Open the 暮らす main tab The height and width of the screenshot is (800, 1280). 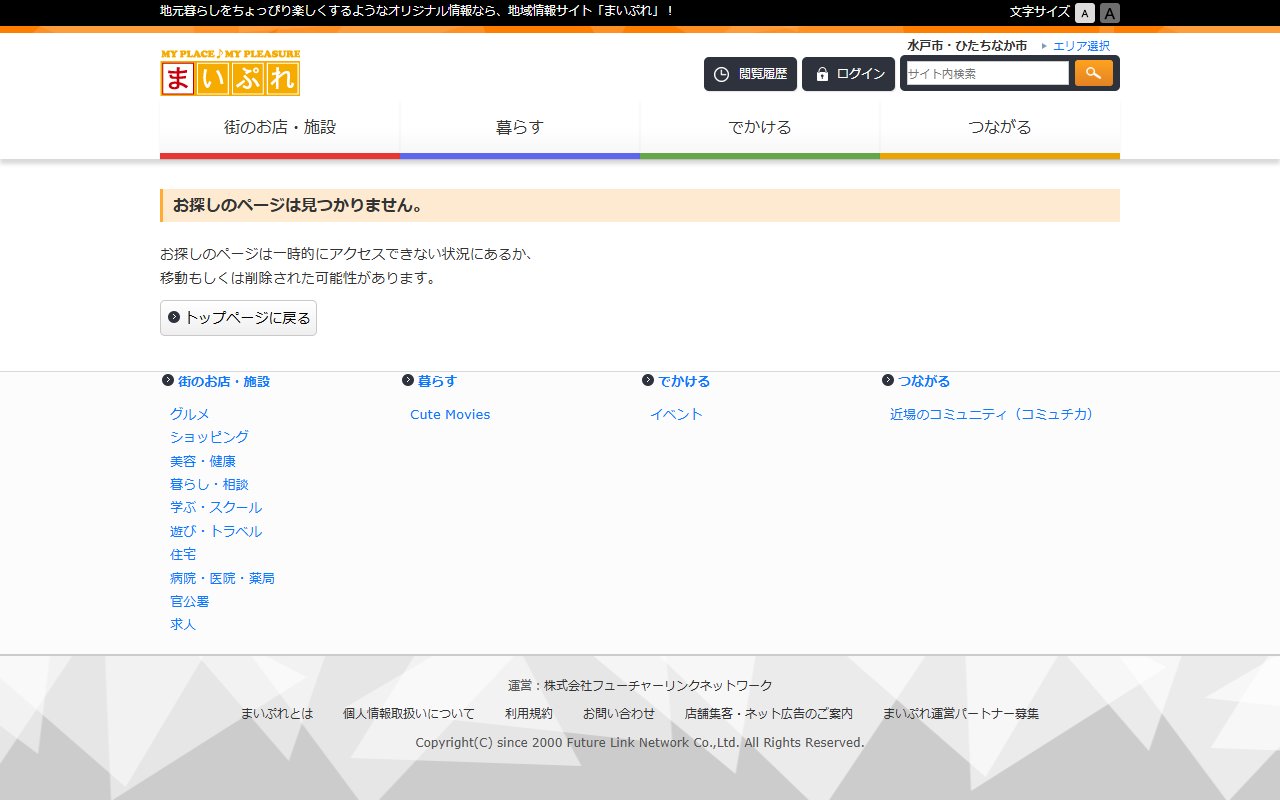click(x=520, y=130)
